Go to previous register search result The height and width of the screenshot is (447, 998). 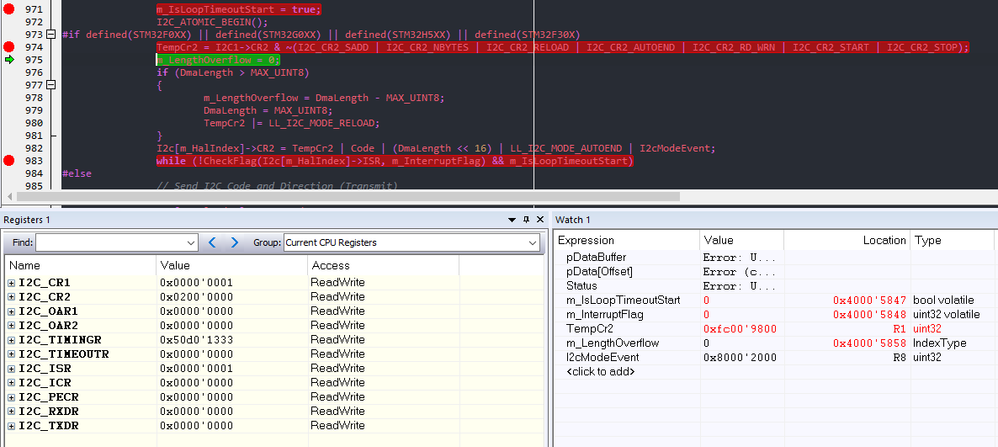[x=213, y=243]
